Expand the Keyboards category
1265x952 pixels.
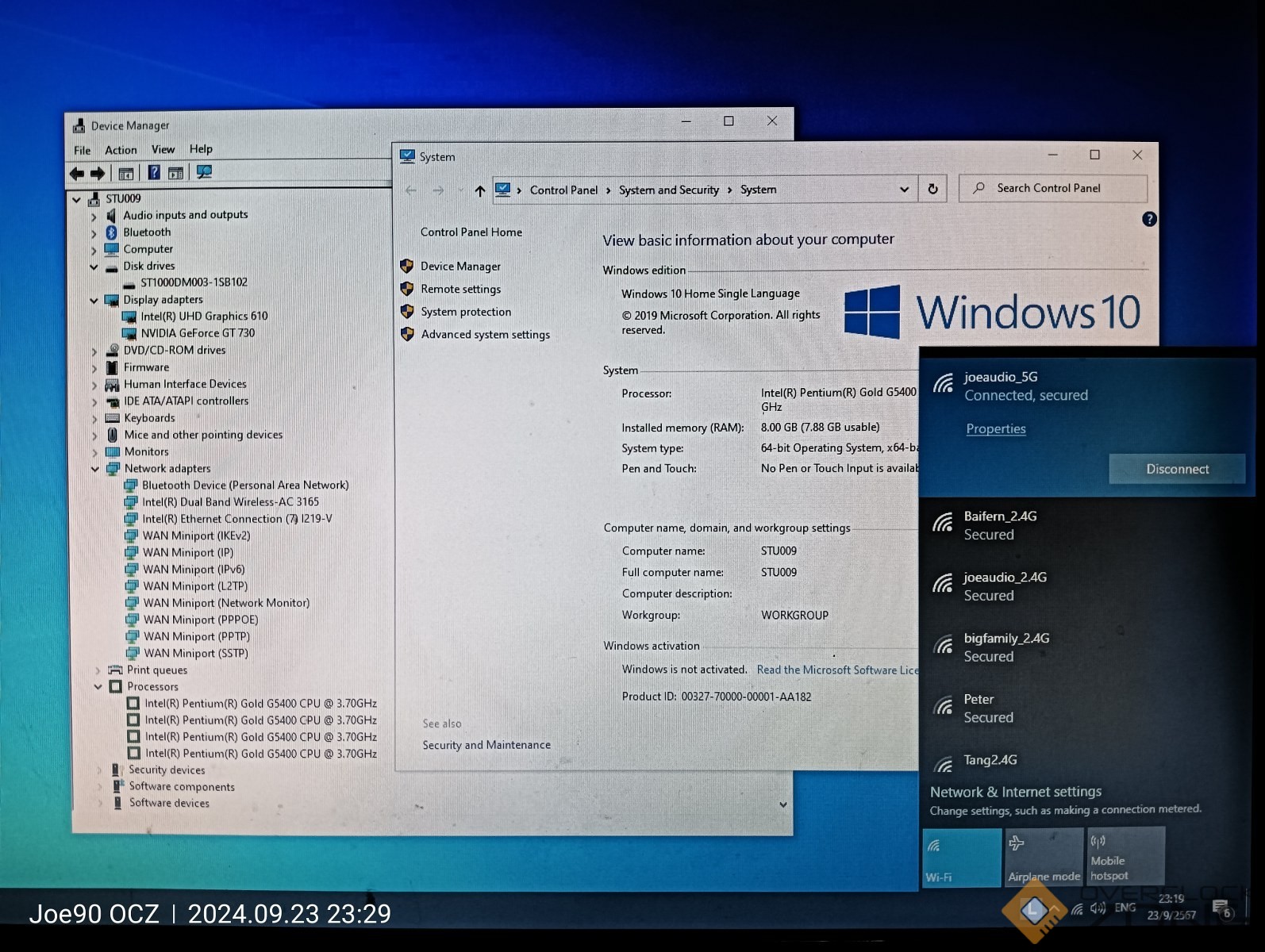click(x=94, y=418)
